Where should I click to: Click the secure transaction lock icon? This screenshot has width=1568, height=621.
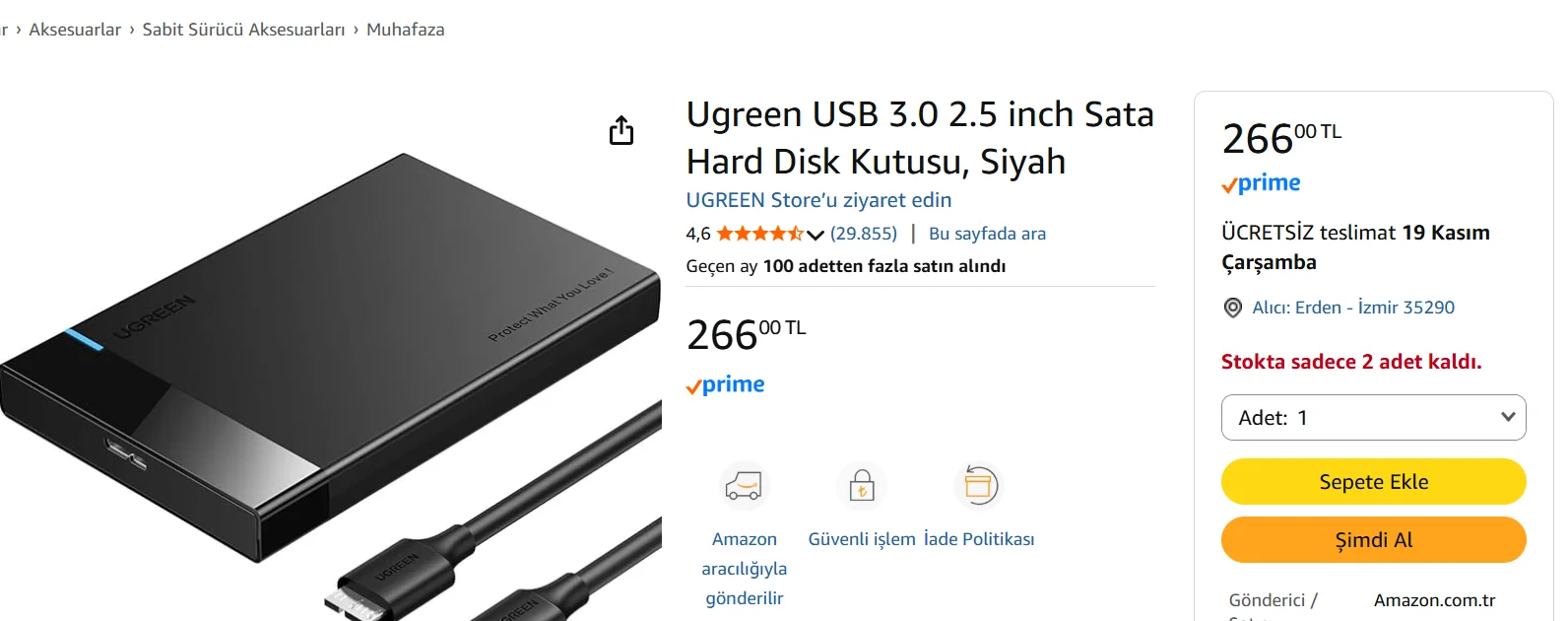[862, 486]
